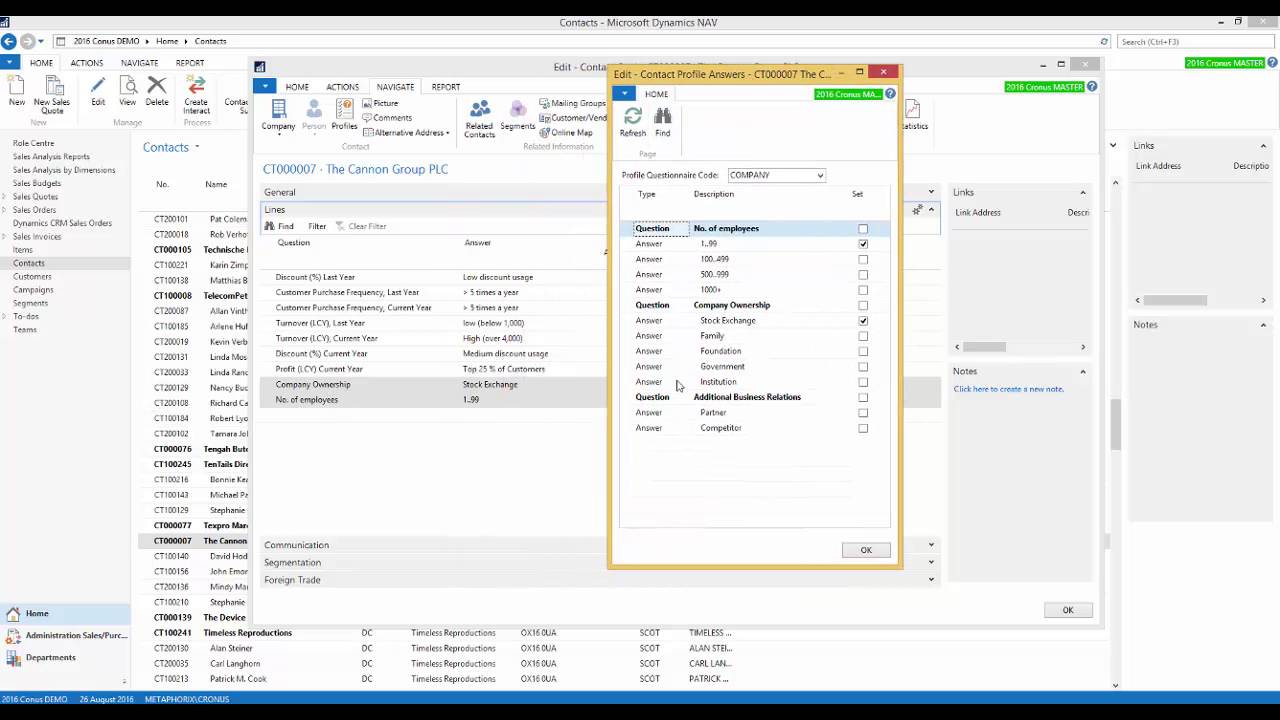The width and height of the screenshot is (1280, 720).
Task: Check the Government answer checkbox
Action: pos(863,367)
